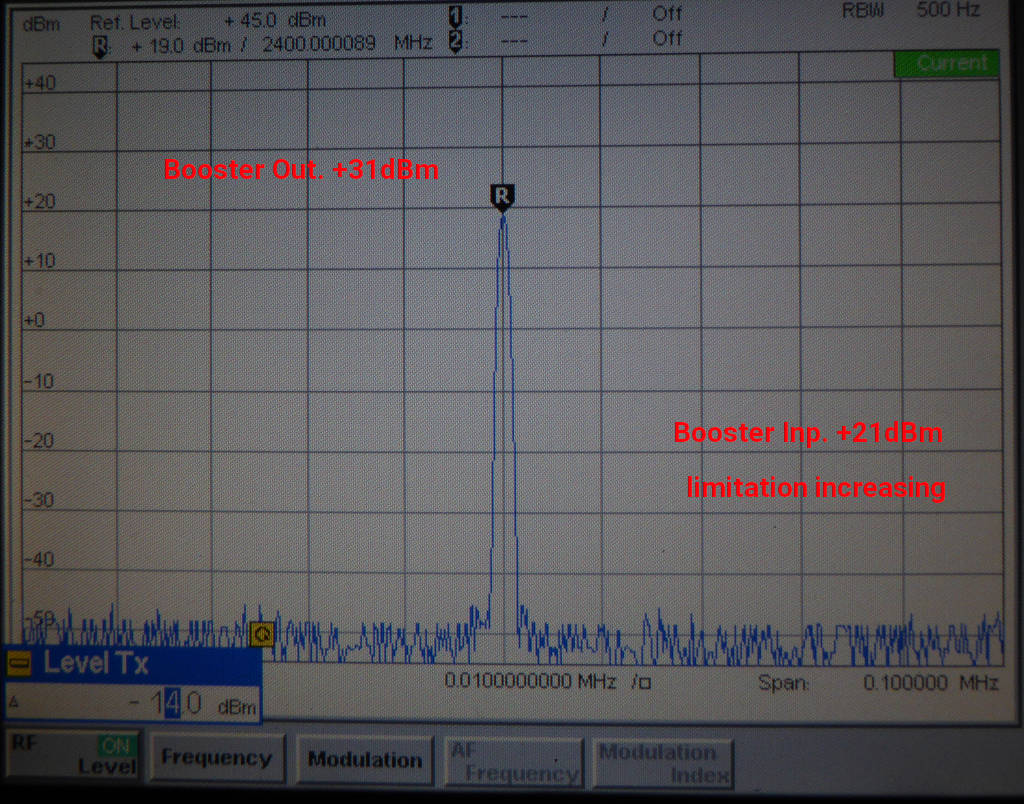Viewport: 1024px width, 804px height.
Task: Click the yellow marker icon on the noise floor
Action: (263, 634)
